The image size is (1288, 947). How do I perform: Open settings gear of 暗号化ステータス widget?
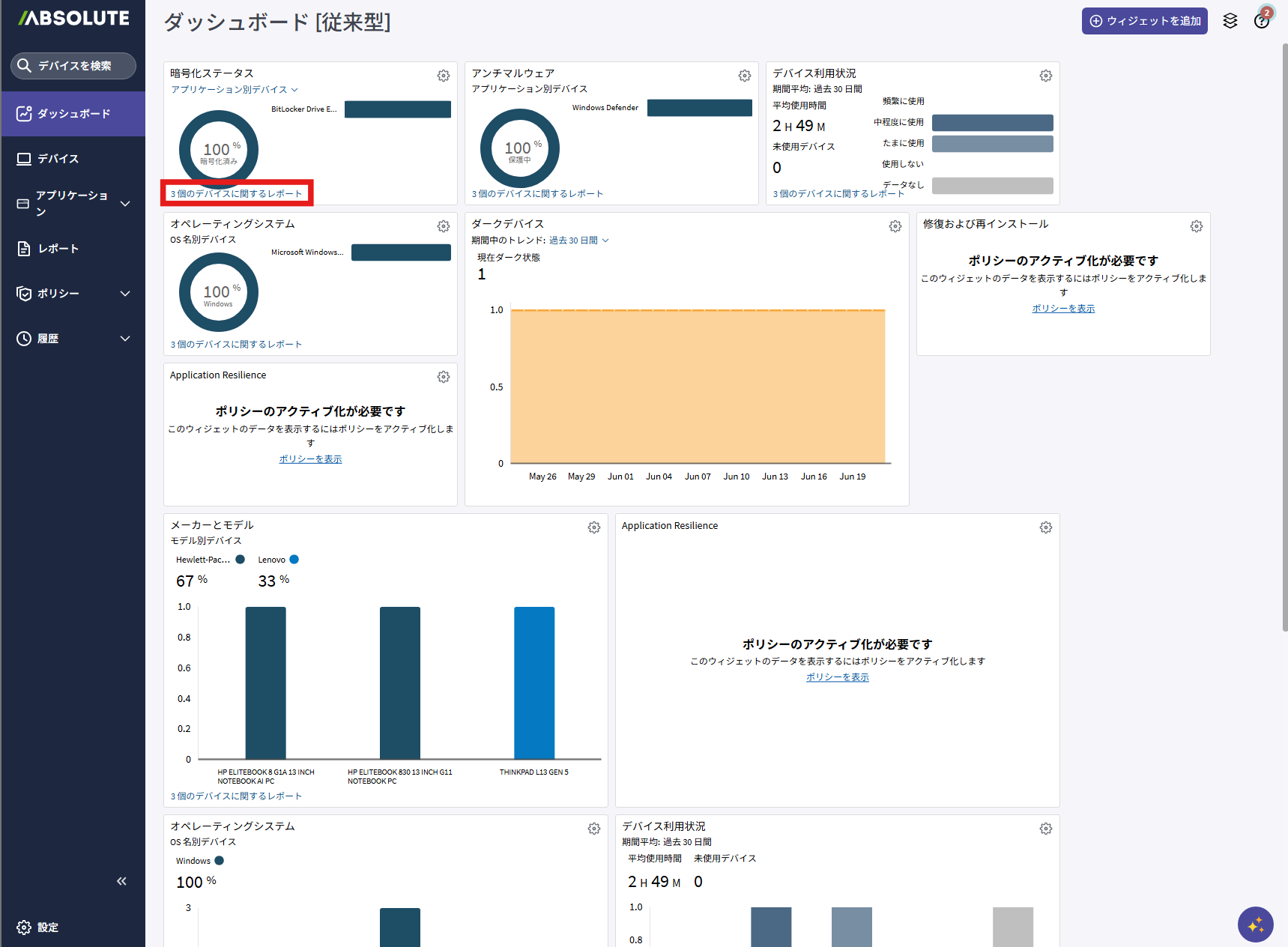[444, 76]
